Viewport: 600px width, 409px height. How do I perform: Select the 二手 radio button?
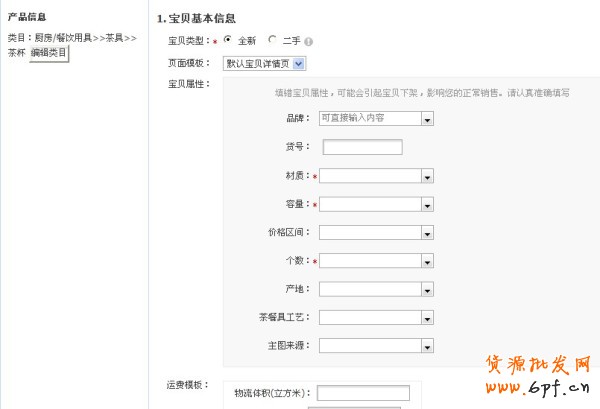[x=273, y=40]
